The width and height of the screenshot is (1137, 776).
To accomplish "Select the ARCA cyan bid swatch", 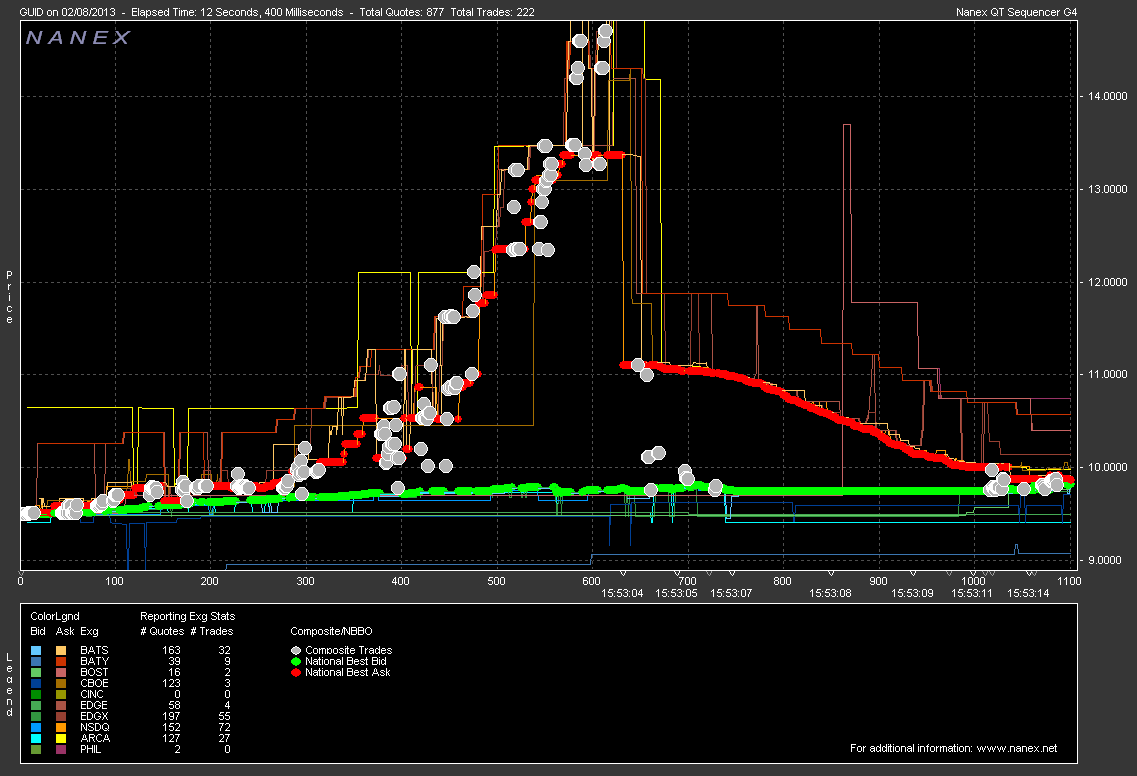I will coord(37,738).
